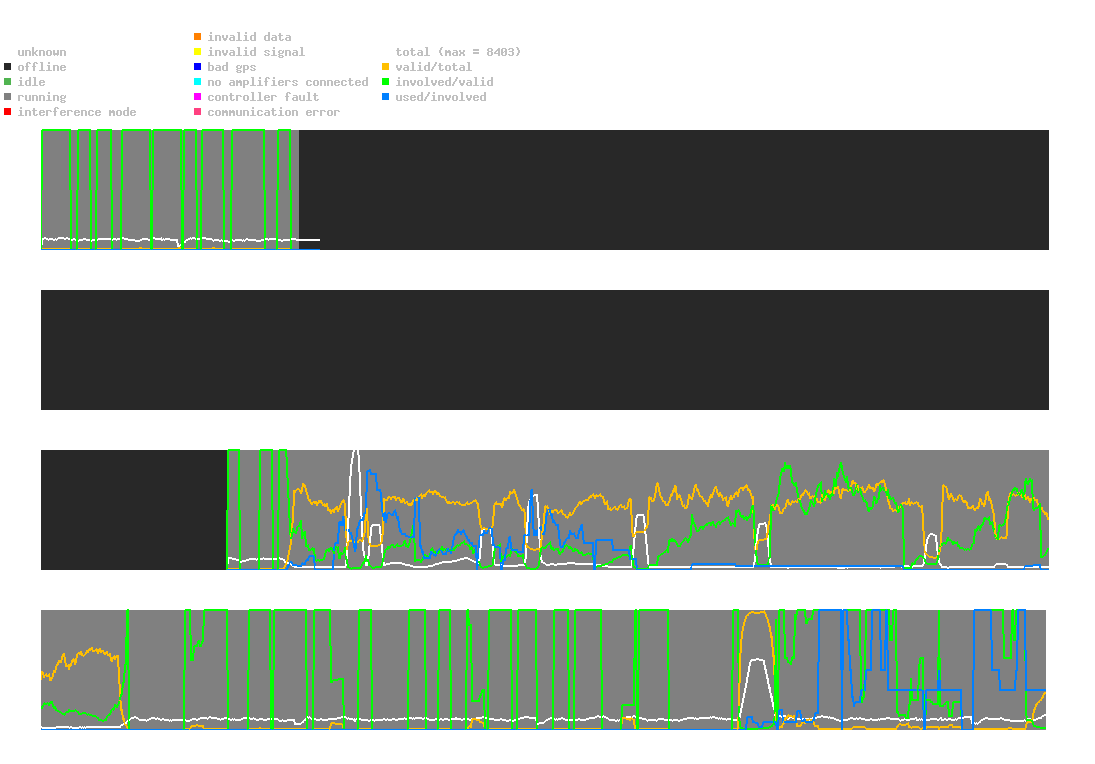The image size is (1095, 764).
Task: Click the 'running' legend label
Action: coord(42,97)
